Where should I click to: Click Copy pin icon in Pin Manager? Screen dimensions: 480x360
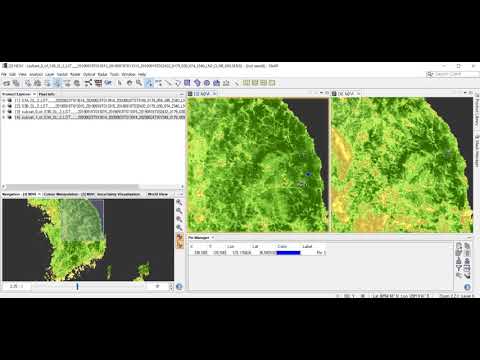[467, 246]
